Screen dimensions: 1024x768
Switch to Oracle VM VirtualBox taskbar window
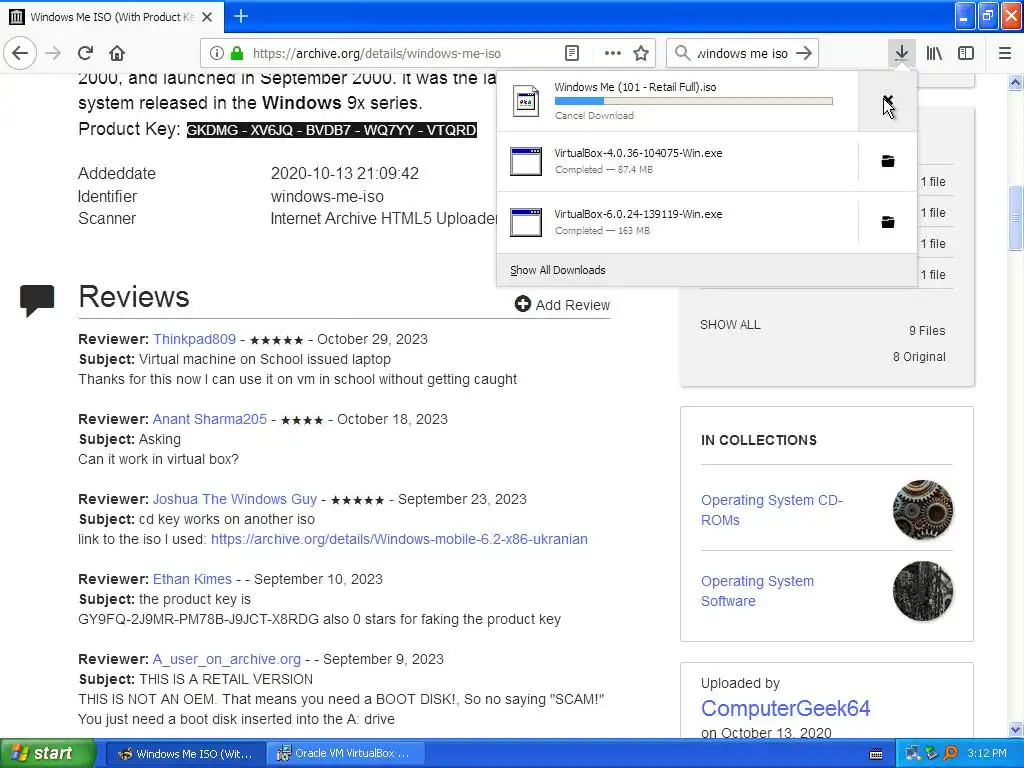345,753
